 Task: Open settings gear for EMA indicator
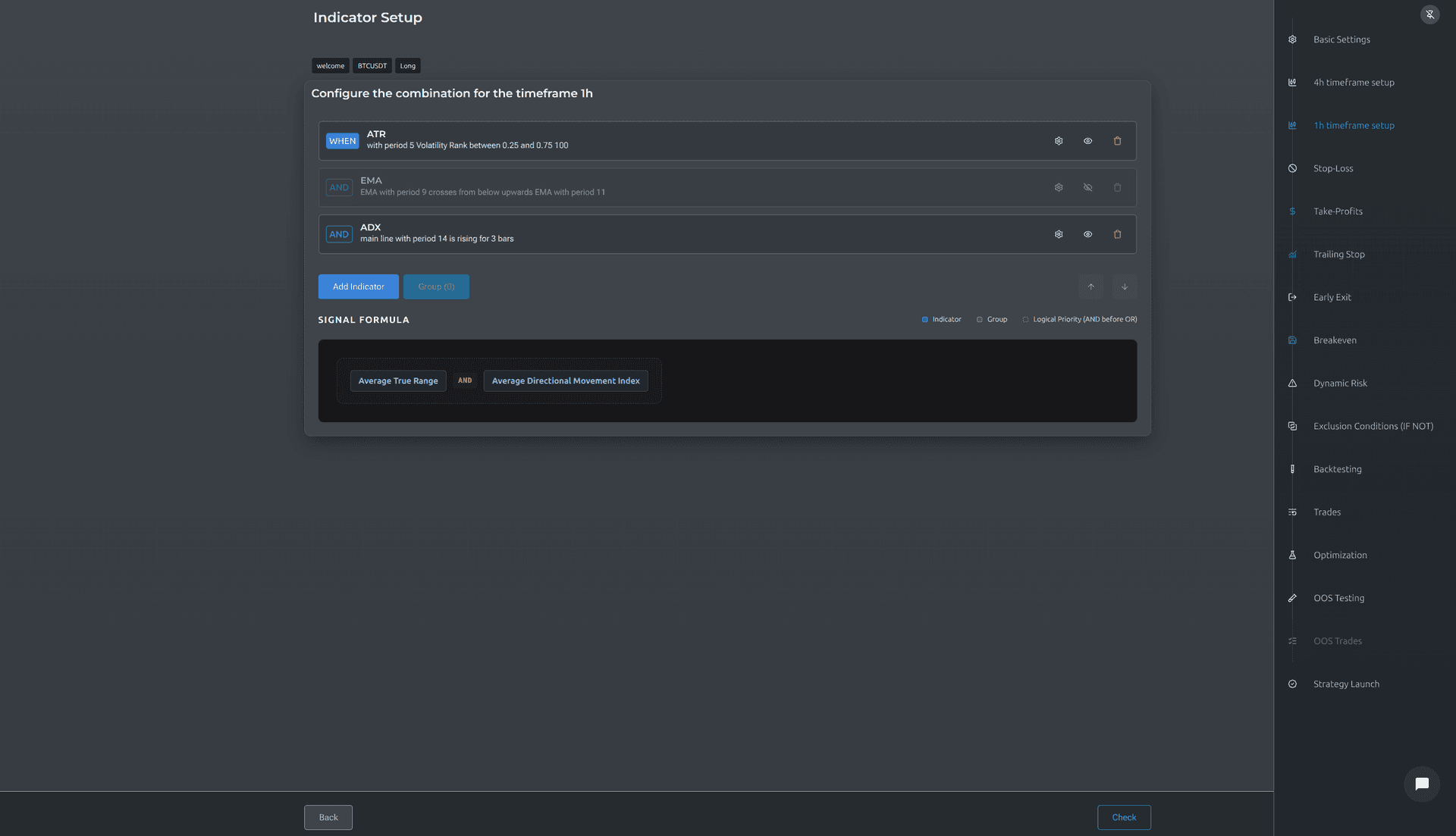tap(1059, 187)
